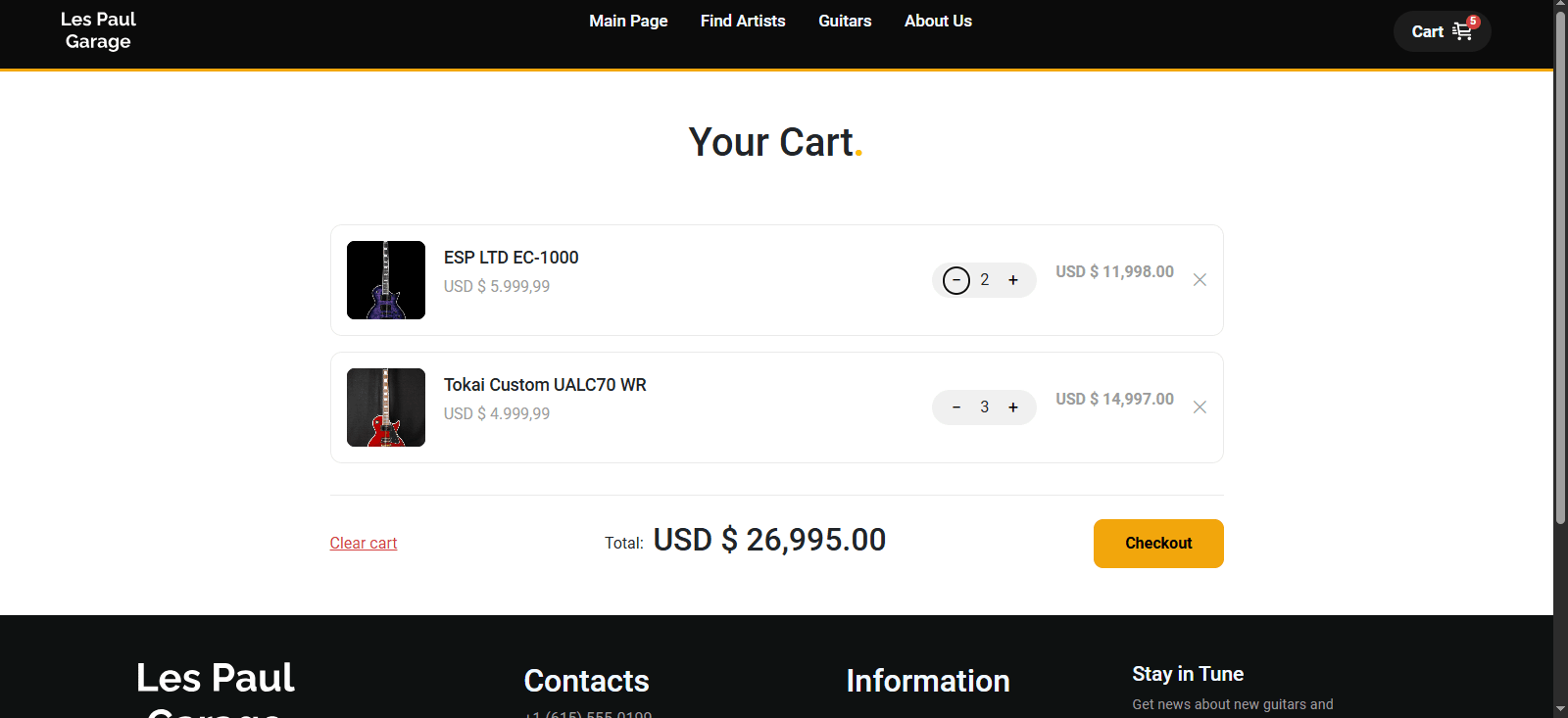Click the page vertical scrollbar down arrow
Screen dimensions: 1568x718
1560,709
